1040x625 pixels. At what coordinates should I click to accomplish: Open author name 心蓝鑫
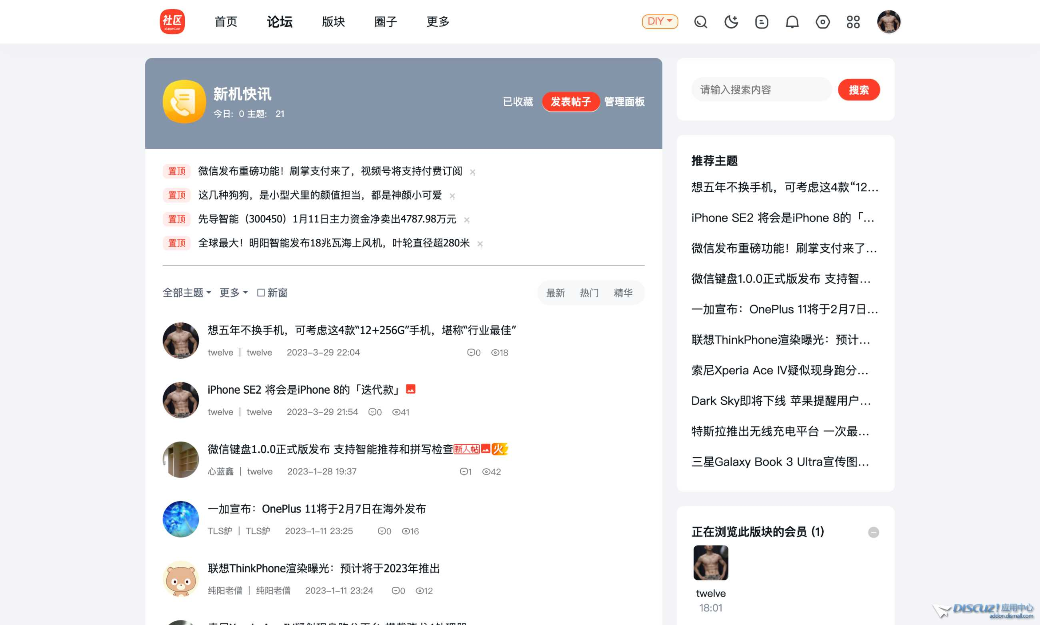click(220, 472)
